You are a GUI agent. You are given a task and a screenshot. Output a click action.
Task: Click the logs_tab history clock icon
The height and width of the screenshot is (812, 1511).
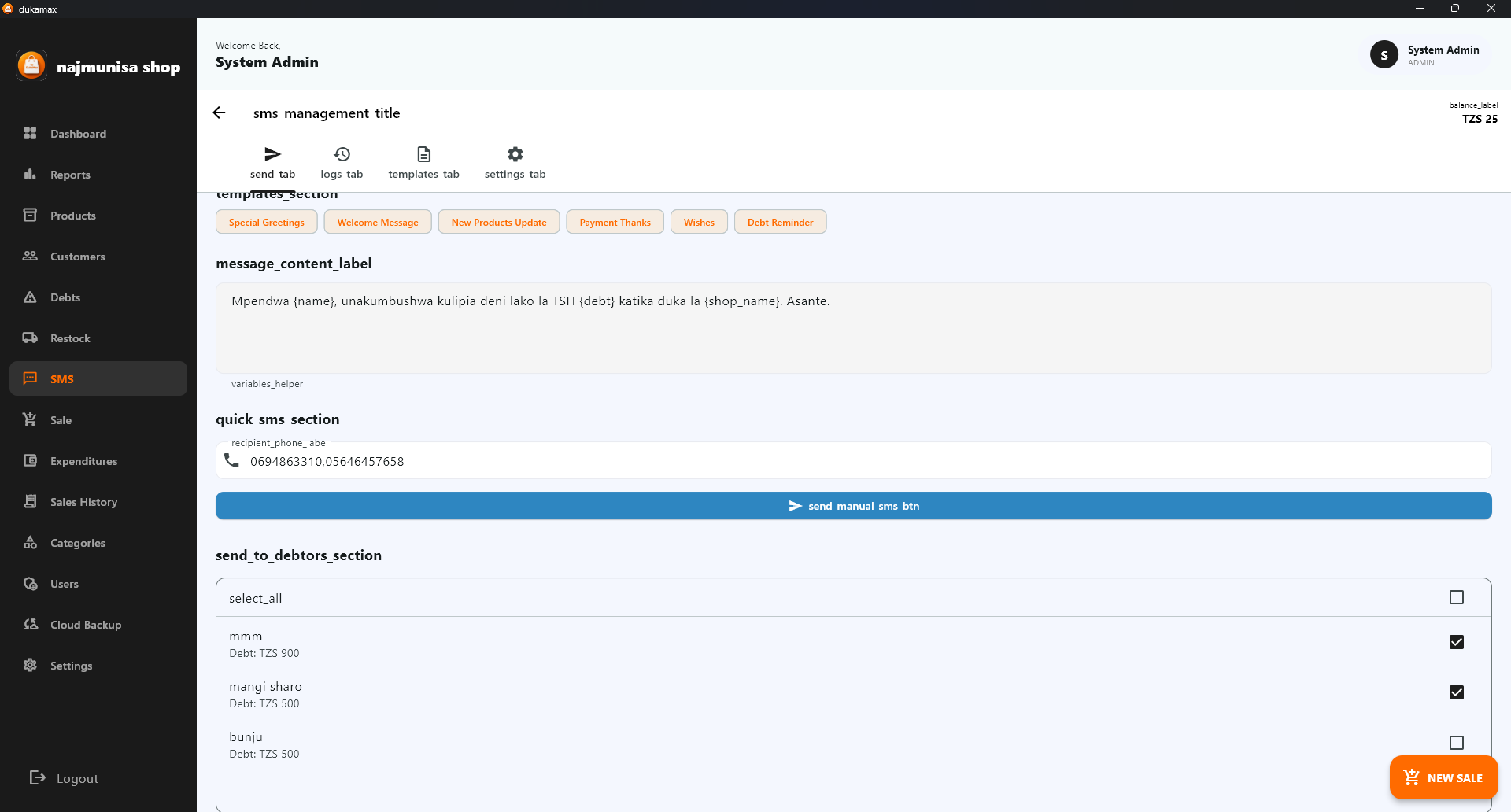(x=342, y=154)
